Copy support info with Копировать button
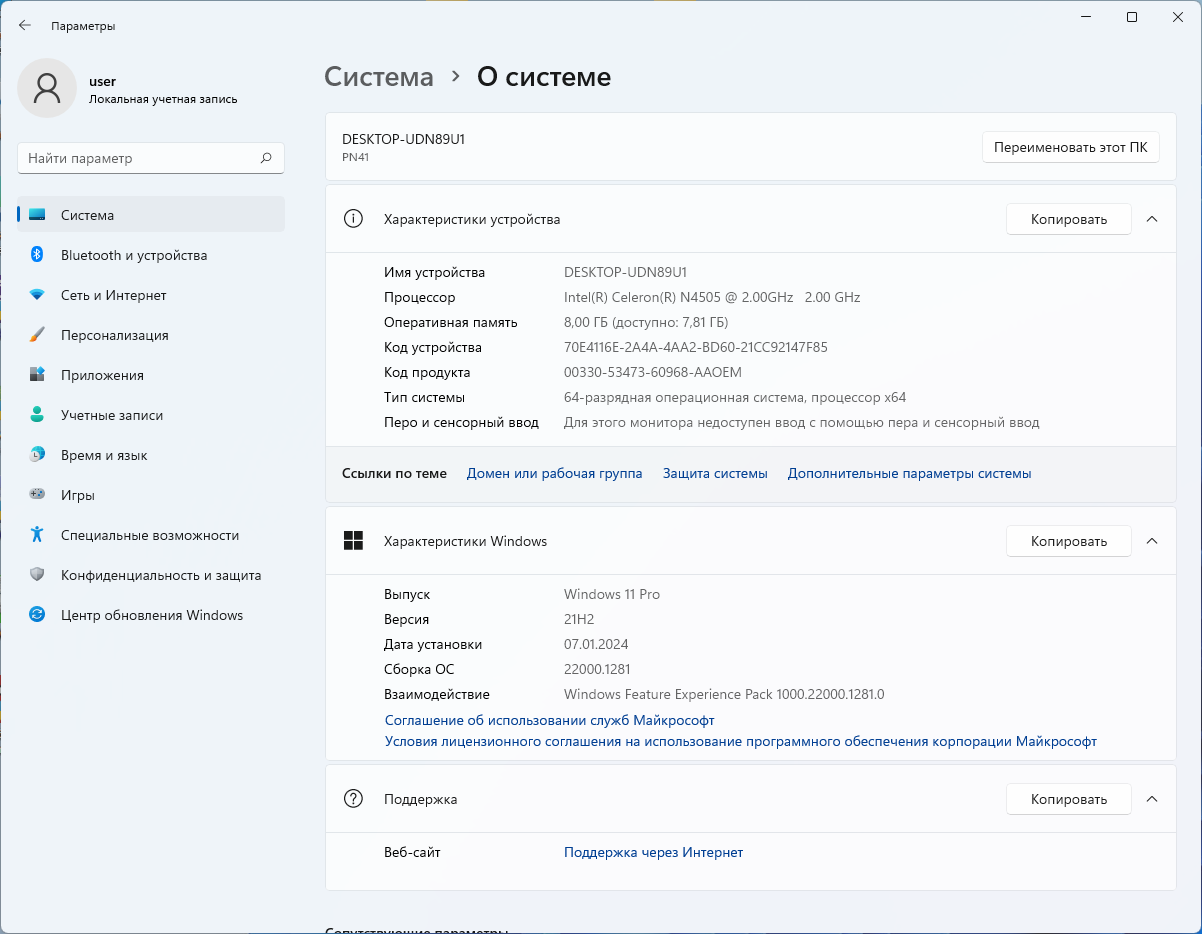The height and width of the screenshot is (934, 1202). [x=1068, y=799]
